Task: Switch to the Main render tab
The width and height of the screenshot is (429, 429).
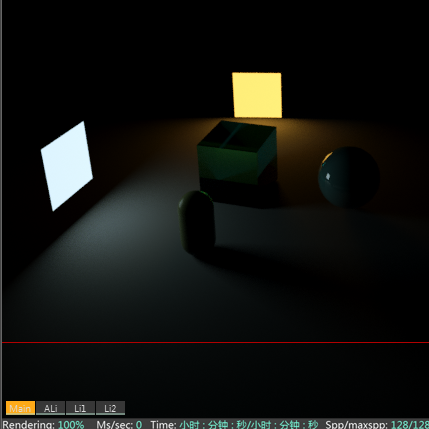Action: (20, 408)
